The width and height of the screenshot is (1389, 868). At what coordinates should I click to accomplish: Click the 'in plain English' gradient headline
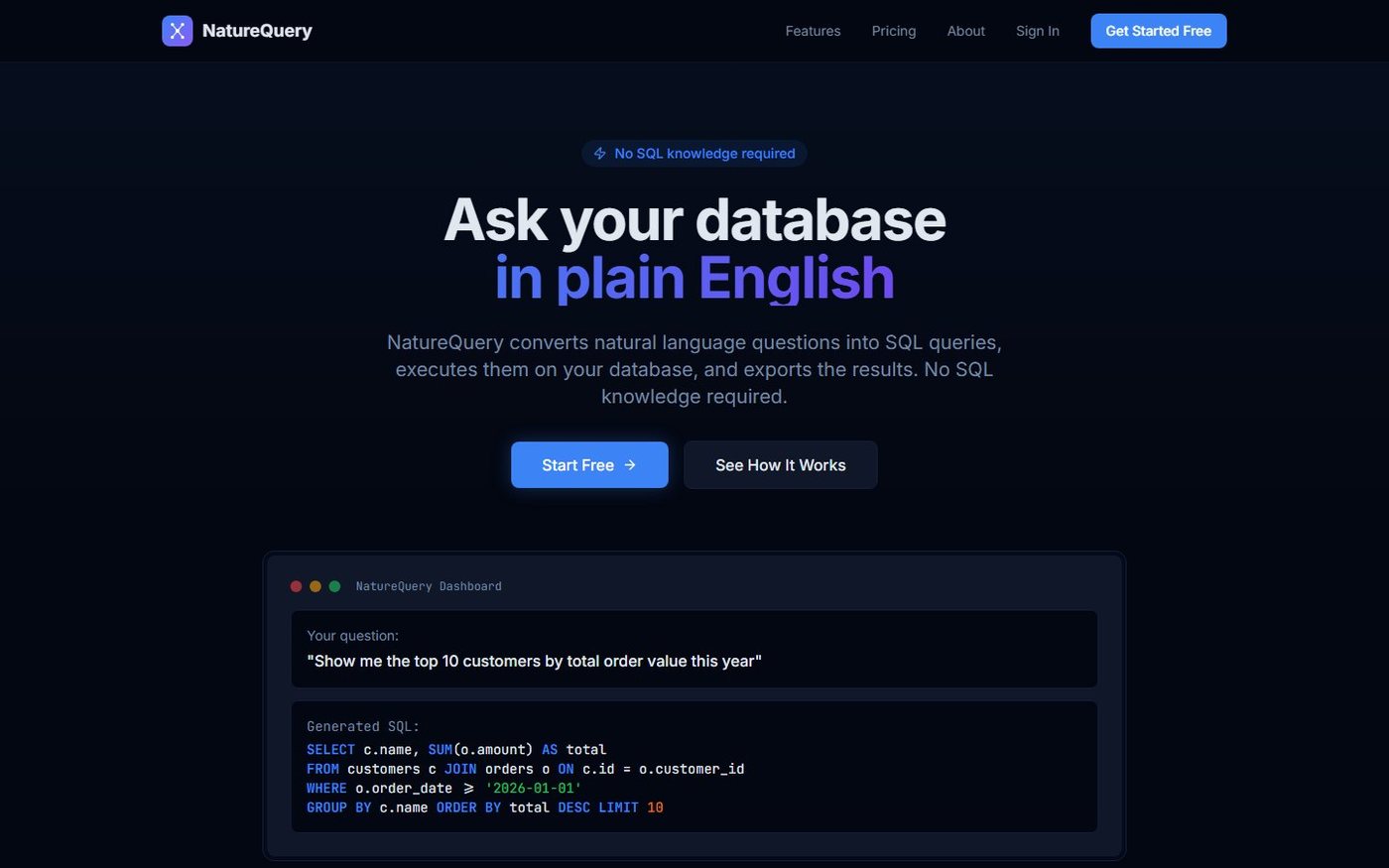point(694,278)
